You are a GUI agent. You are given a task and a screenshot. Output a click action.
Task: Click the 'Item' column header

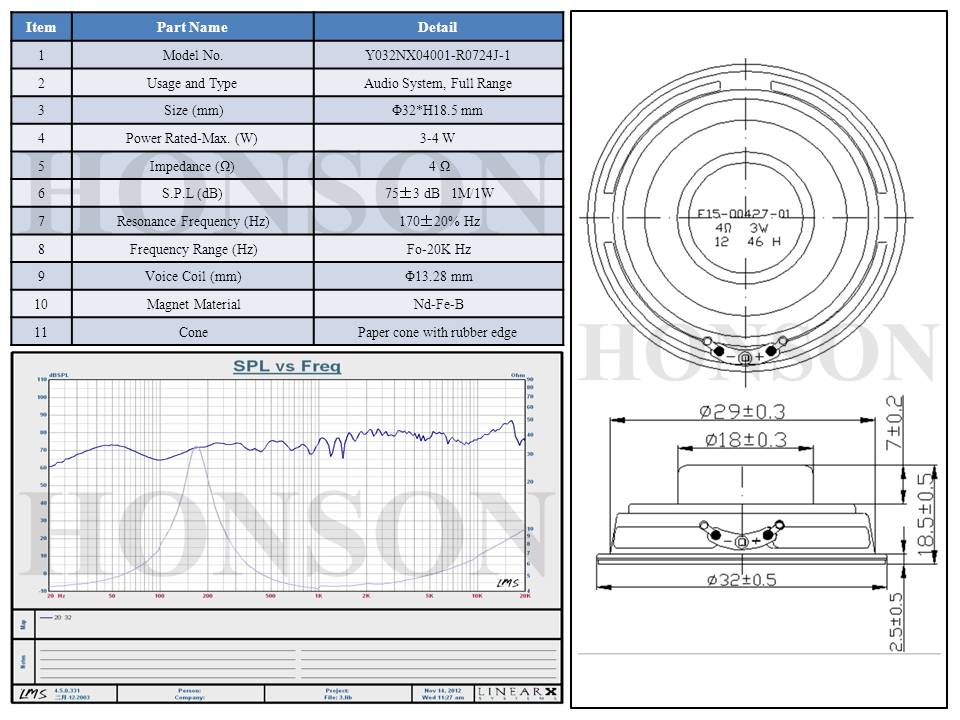click(x=41, y=27)
